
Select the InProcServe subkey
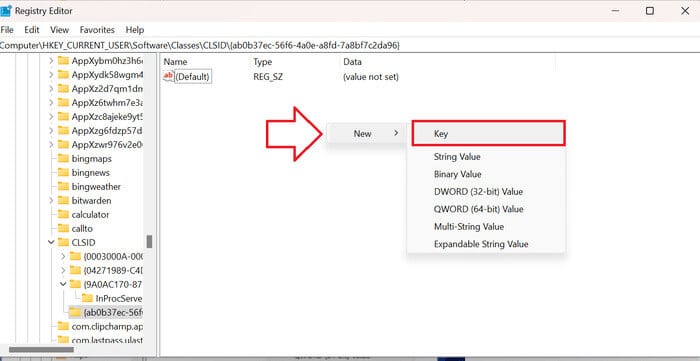coord(119,299)
